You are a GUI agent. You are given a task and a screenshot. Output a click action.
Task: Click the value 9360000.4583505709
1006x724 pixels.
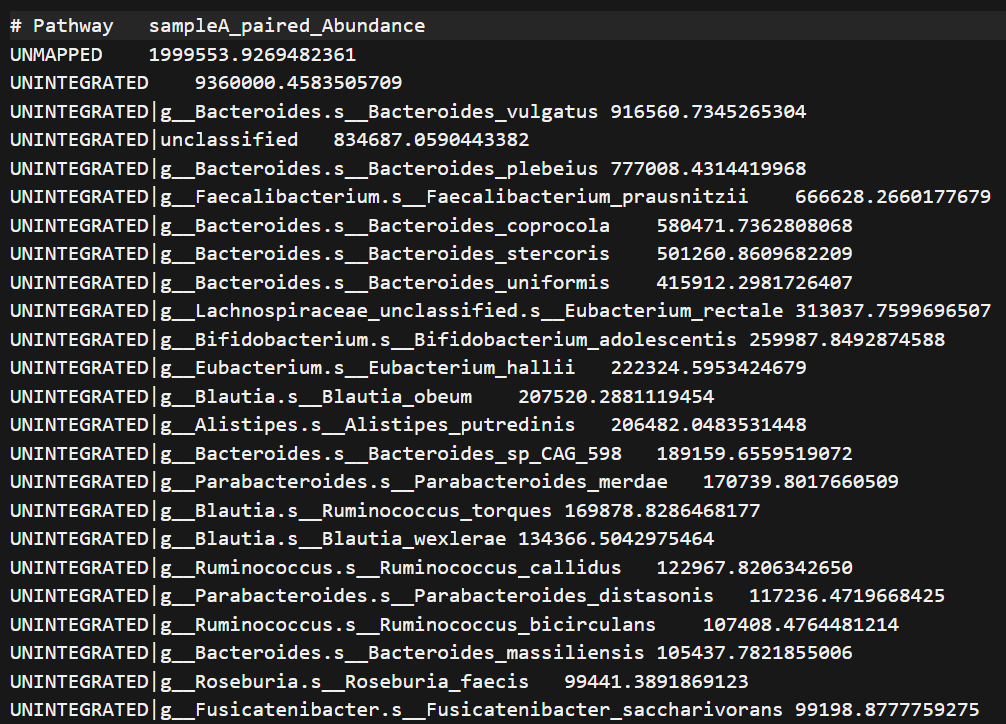tap(298, 83)
